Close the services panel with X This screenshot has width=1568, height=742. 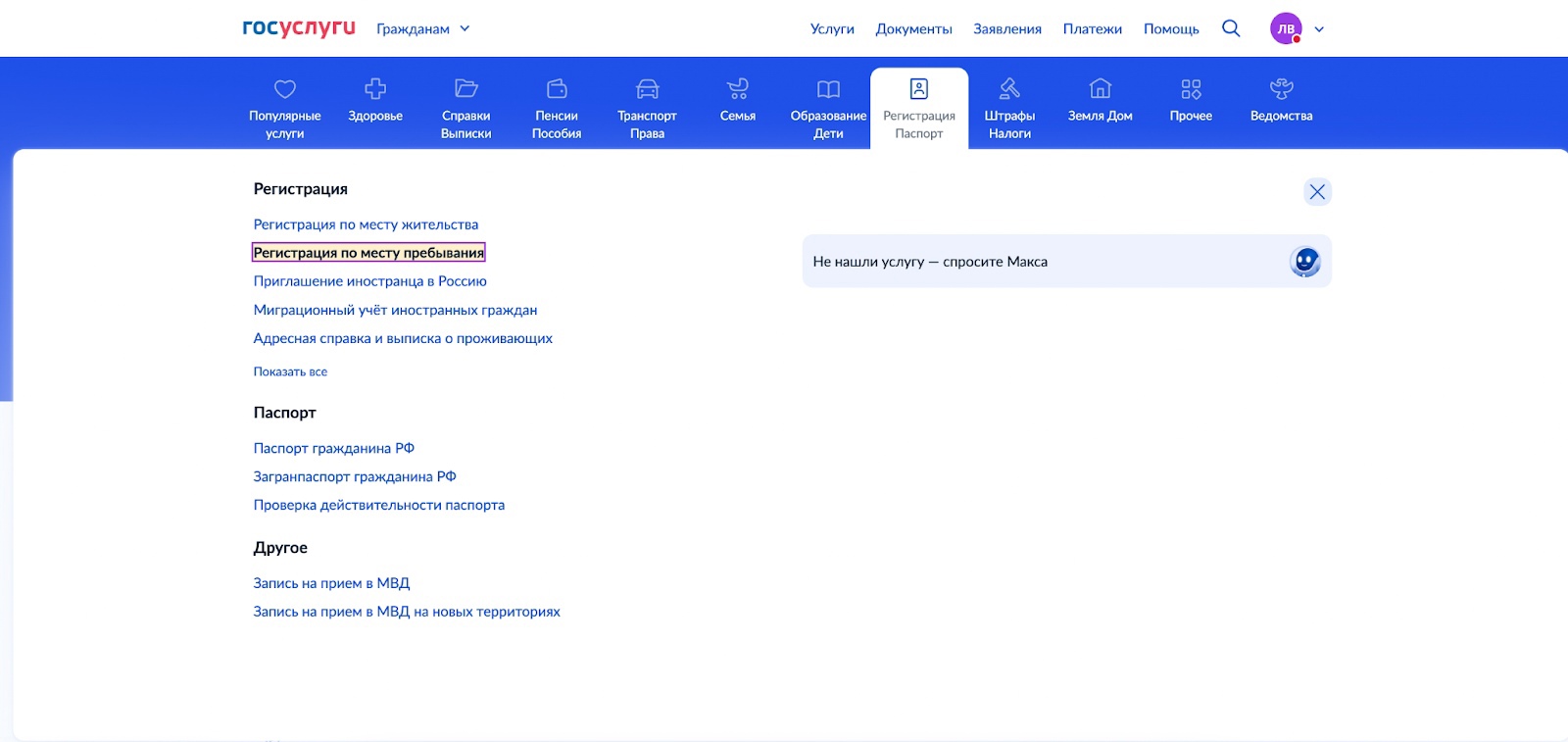pos(1317,192)
